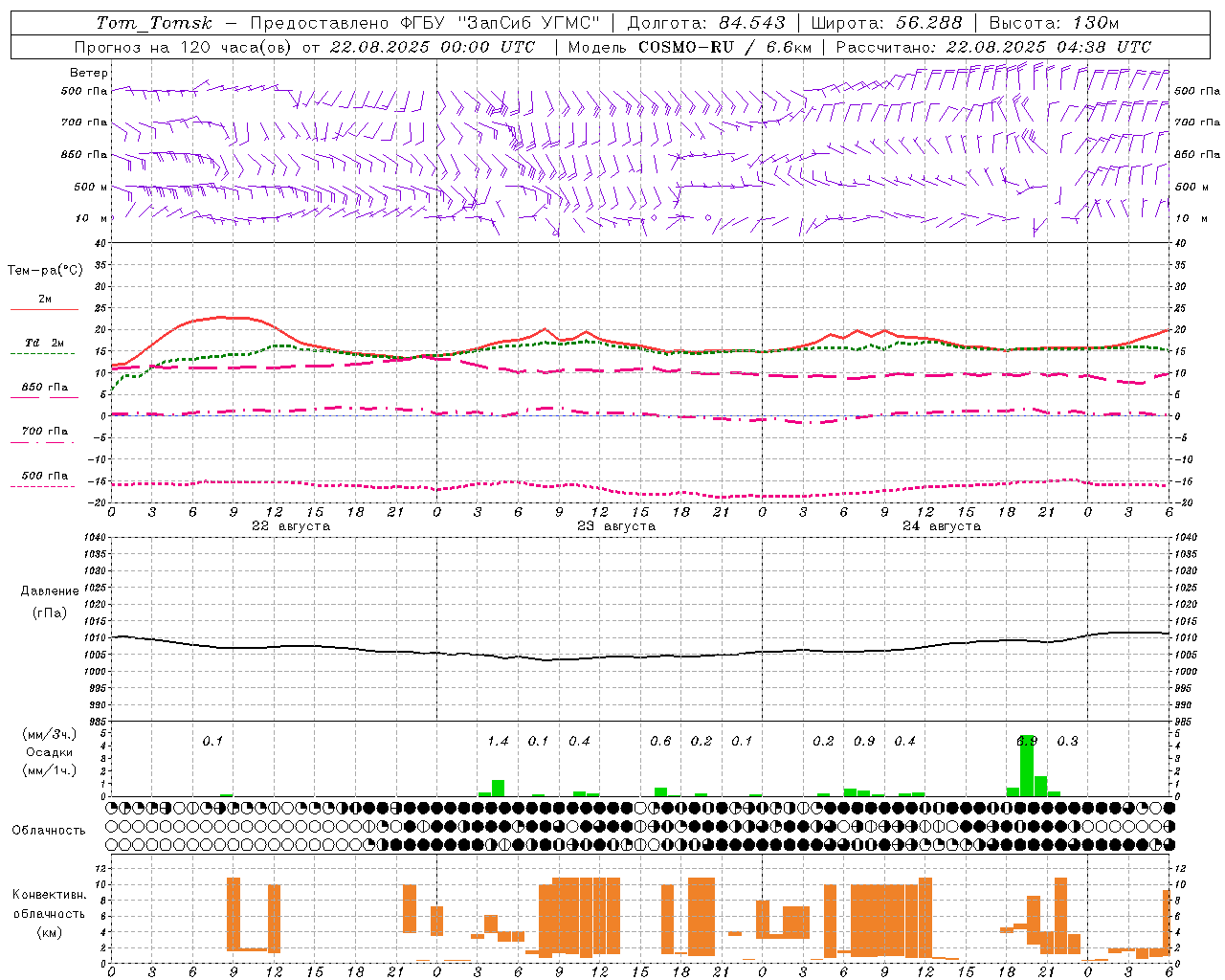Click the Давление pressure panel label
Screen dimensions: 1225x980
(50, 590)
